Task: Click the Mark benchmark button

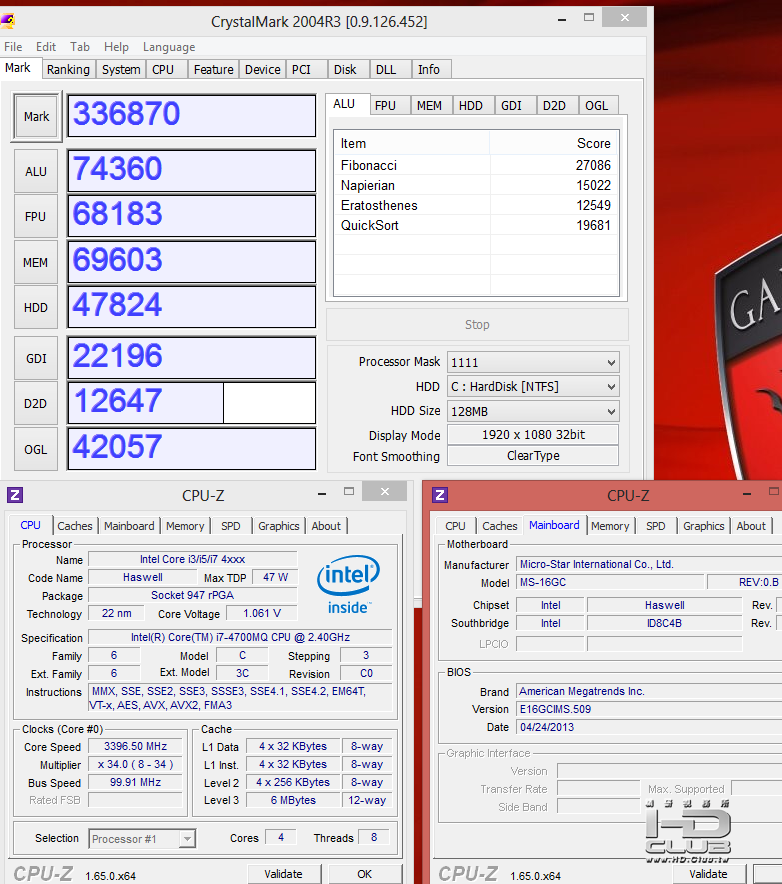Action: pos(37,116)
